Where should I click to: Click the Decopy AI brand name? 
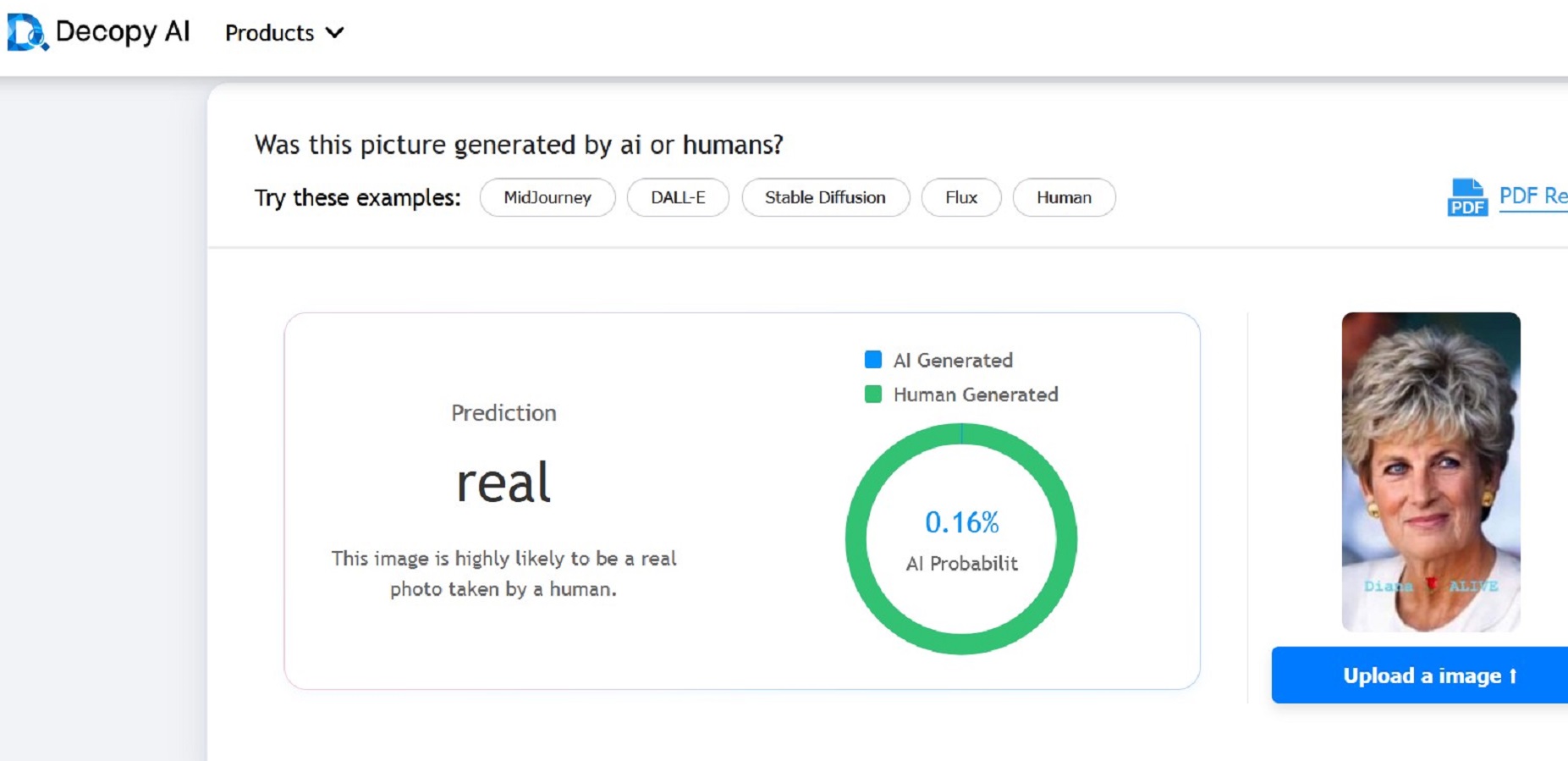click(123, 31)
